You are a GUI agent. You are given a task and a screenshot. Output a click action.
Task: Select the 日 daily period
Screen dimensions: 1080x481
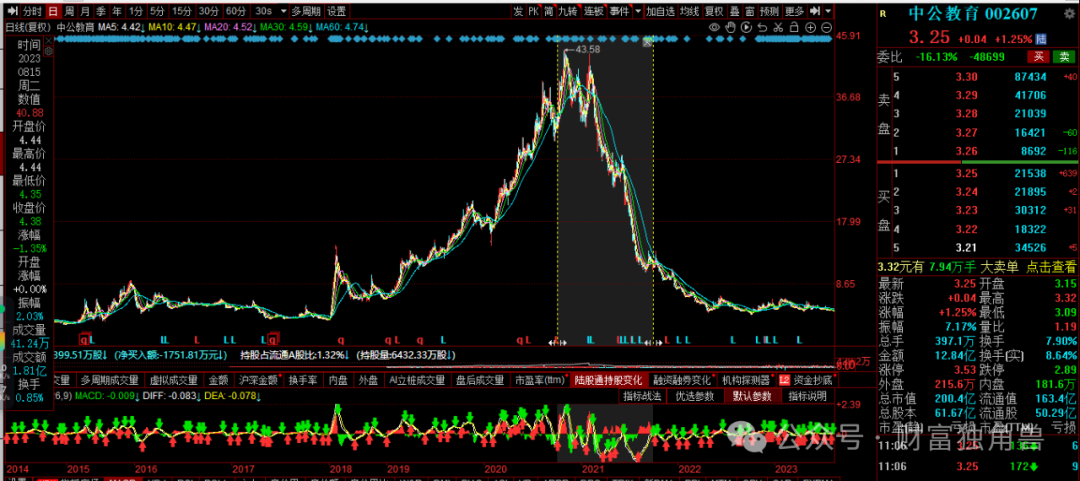click(53, 11)
